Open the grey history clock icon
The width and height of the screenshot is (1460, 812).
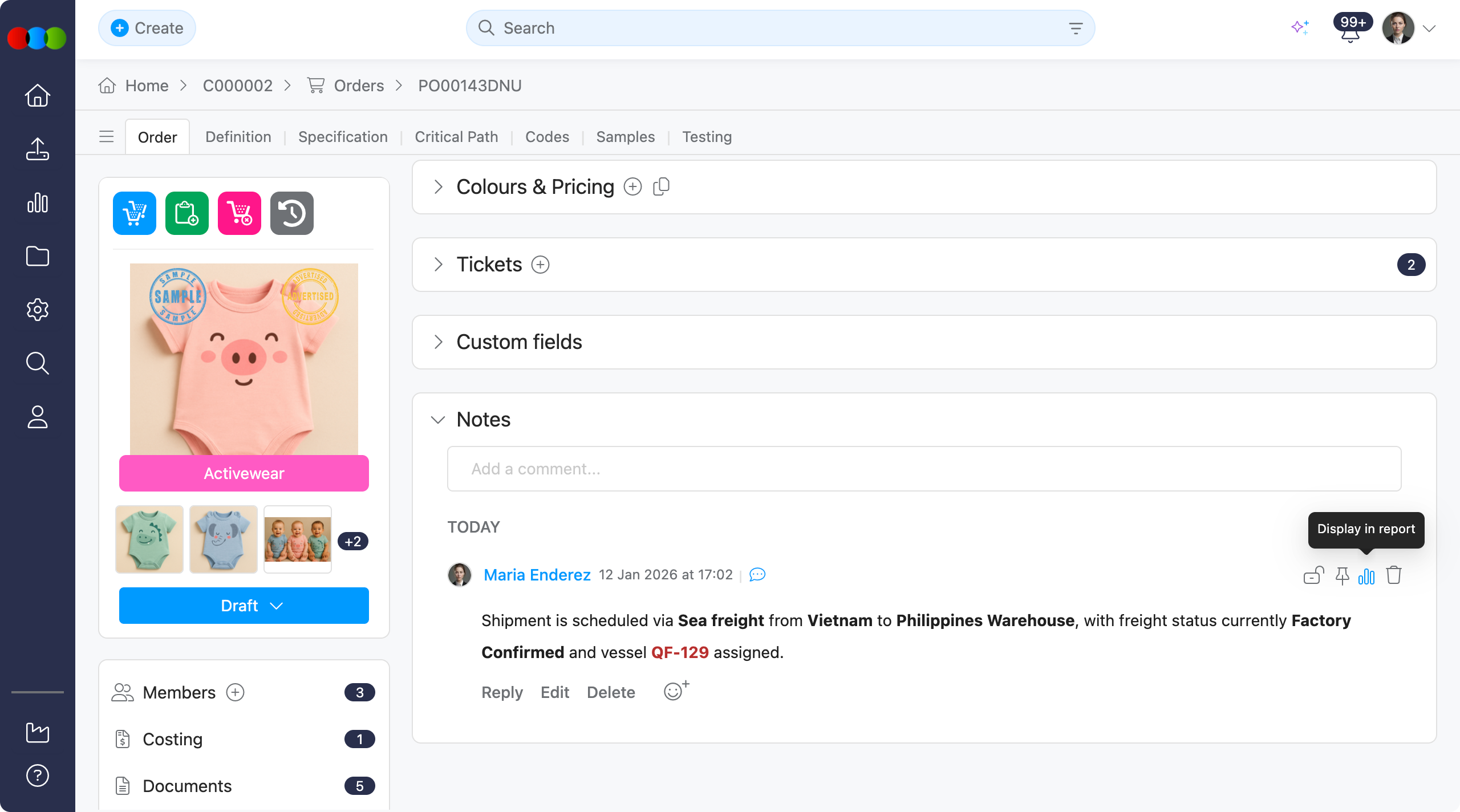pyautogui.click(x=292, y=213)
